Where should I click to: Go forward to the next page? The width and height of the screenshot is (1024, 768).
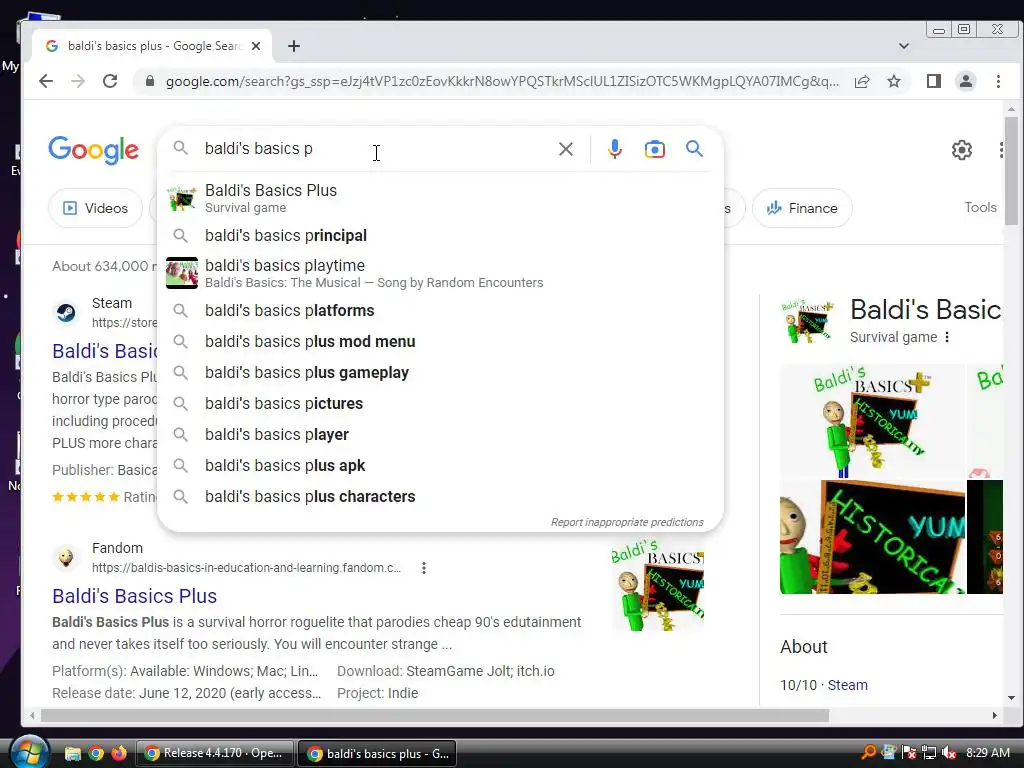78,81
